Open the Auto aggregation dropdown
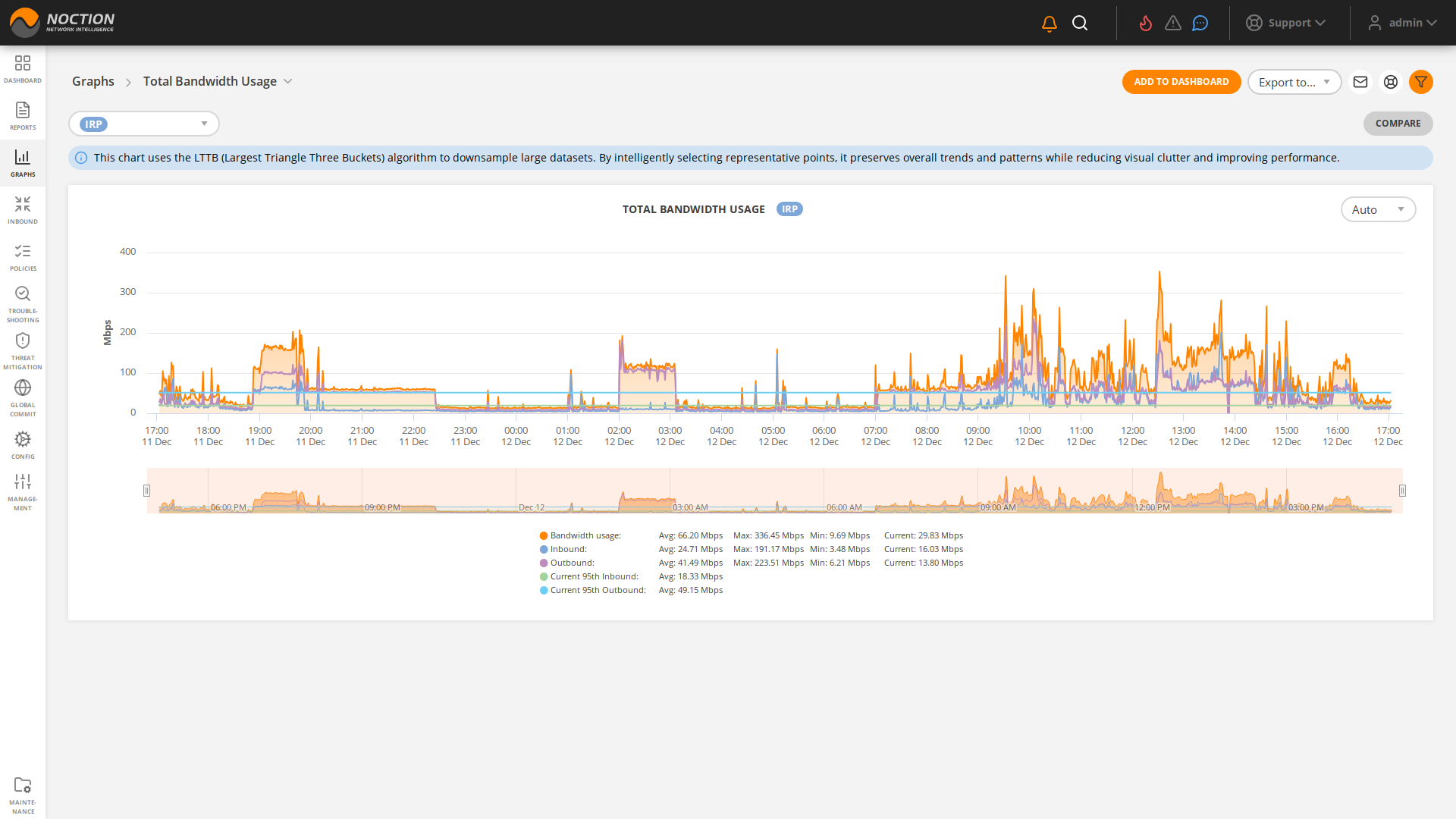 [1378, 209]
